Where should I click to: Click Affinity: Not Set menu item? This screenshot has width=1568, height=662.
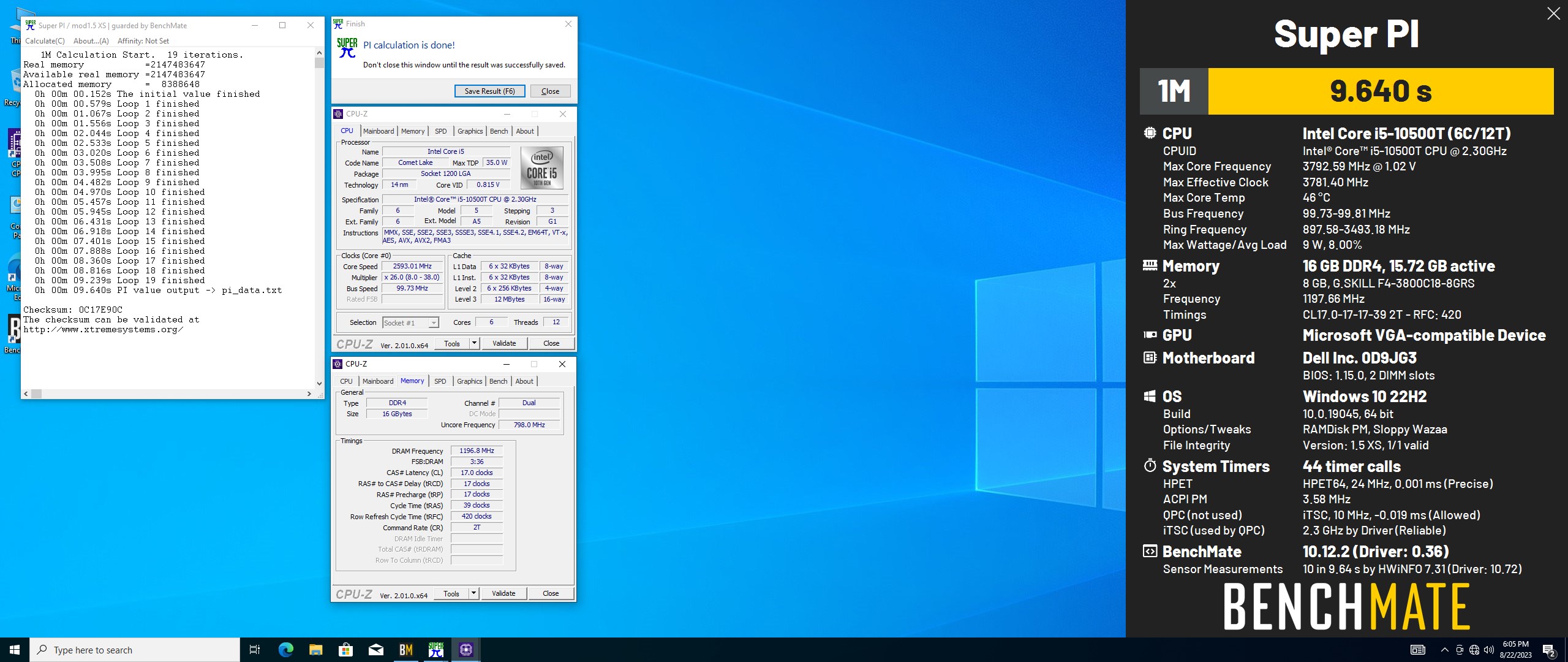point(143,41)
